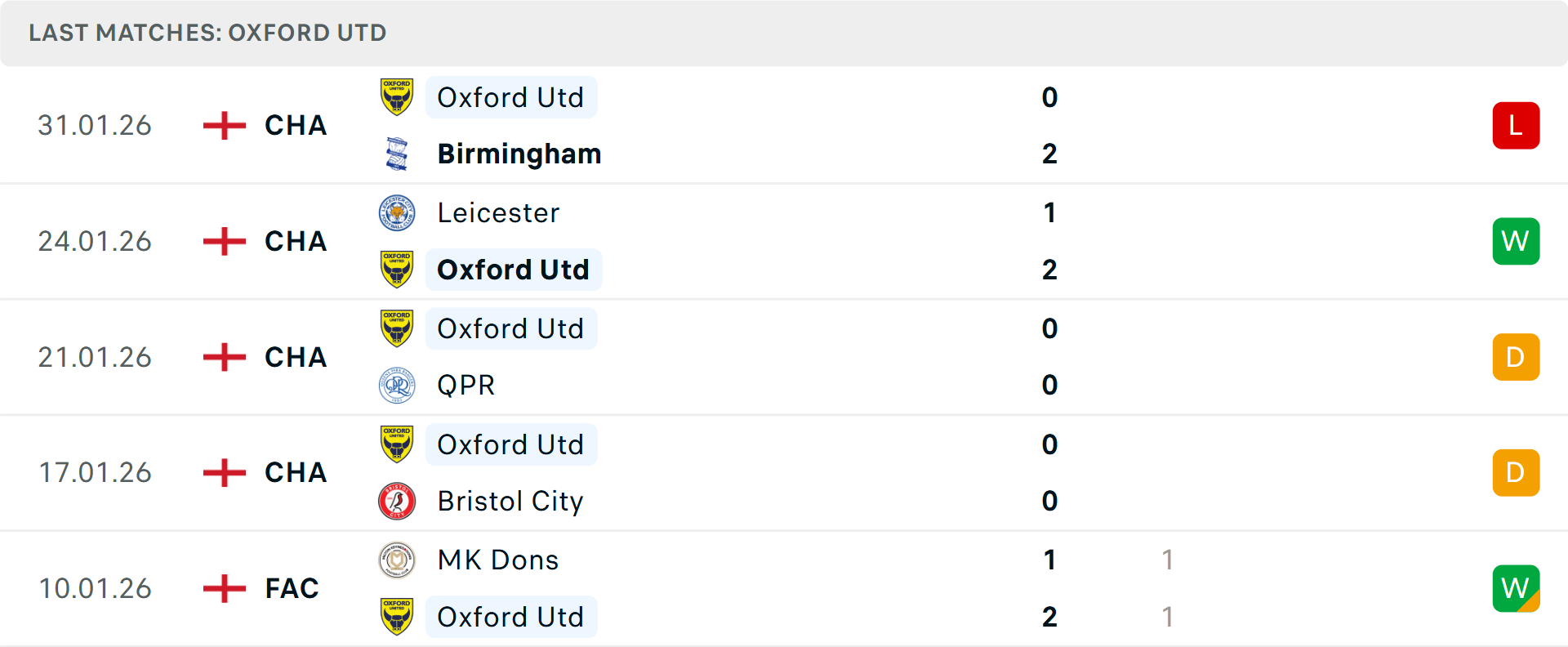Viewport: 1568px width, 647px height.
Task: Open the Leicester team link
Action: coord(498,213)
